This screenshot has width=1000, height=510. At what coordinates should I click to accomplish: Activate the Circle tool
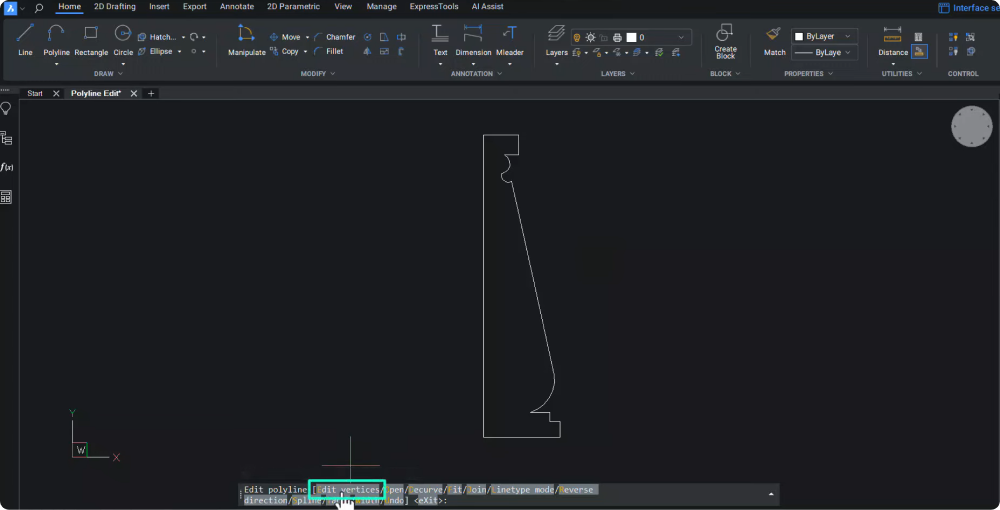pyautogui.click(x=123, y=40)
